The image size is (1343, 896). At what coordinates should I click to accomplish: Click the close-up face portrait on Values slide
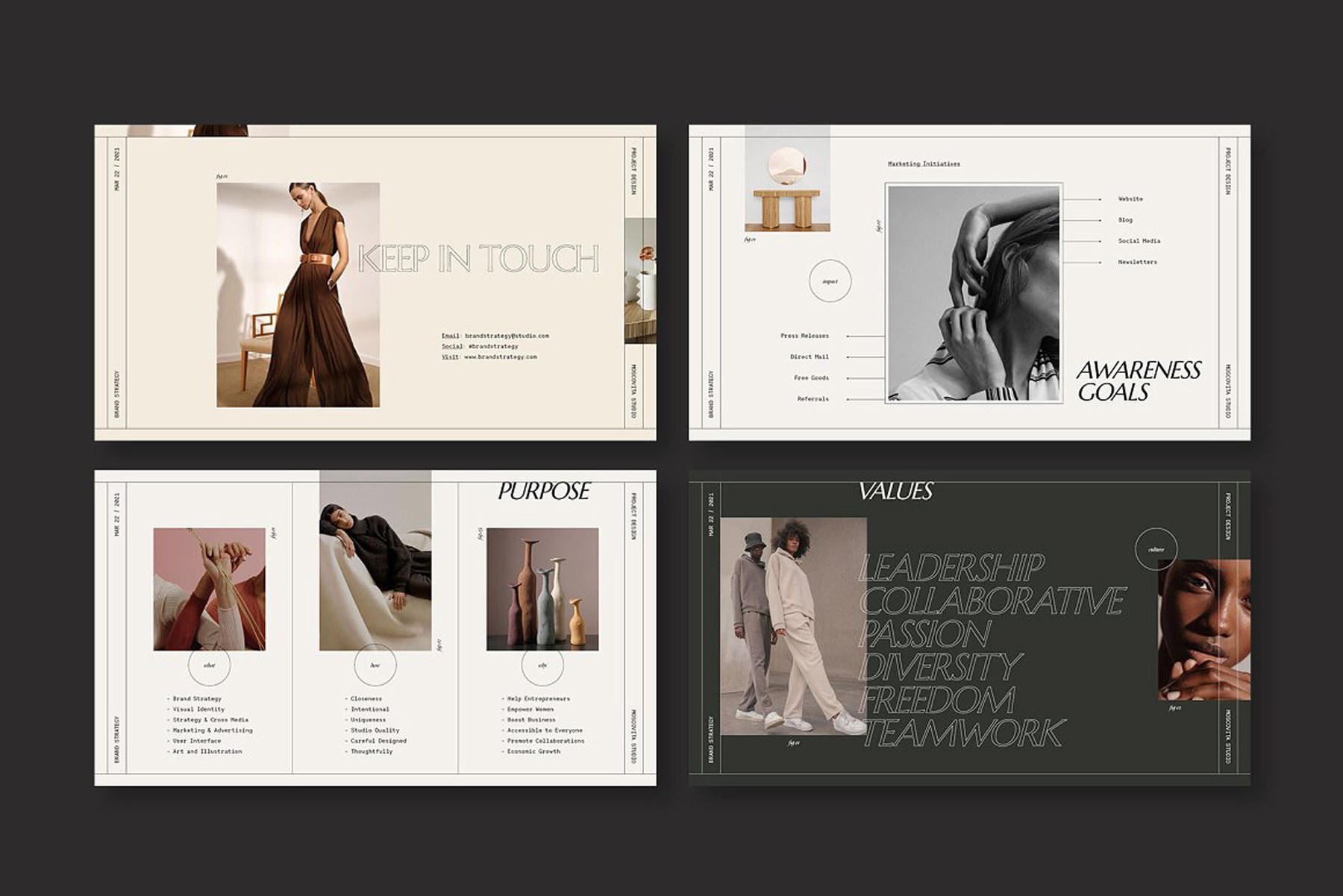click(x=1203, y=629)
